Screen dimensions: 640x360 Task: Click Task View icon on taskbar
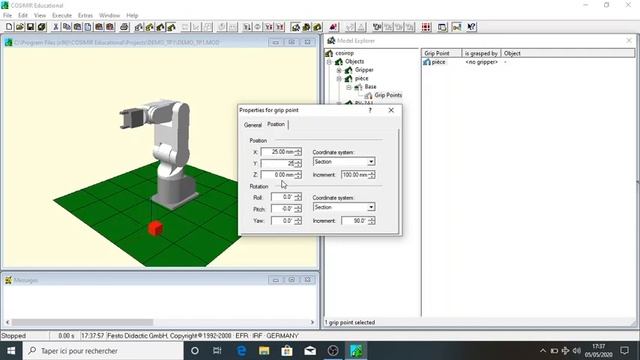(217, 351)
